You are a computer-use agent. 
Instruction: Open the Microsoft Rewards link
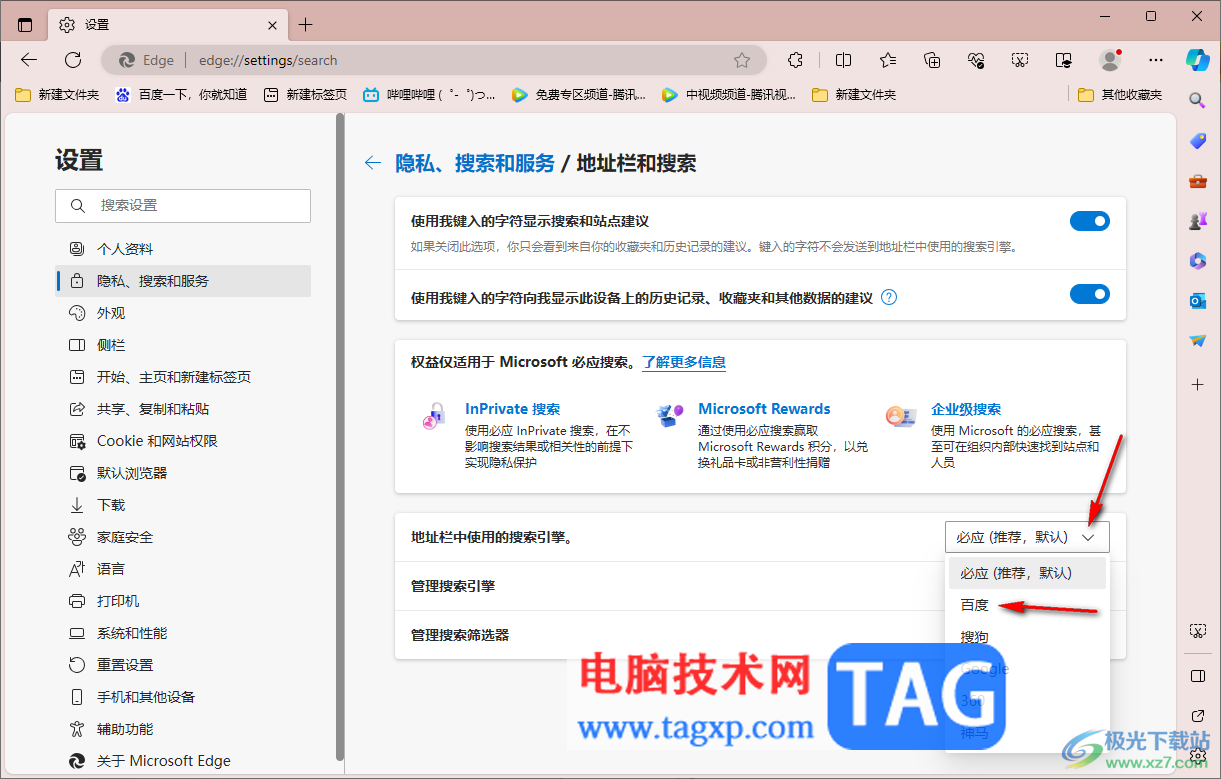(764, 409)
